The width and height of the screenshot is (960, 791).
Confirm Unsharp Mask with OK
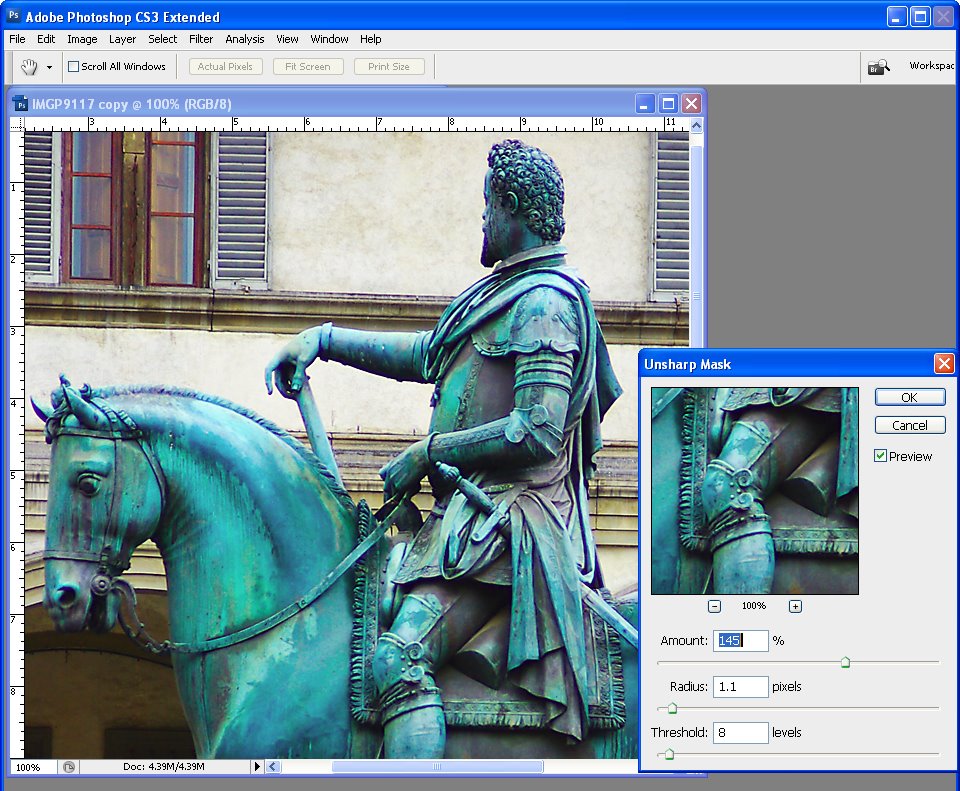point(910,397)
